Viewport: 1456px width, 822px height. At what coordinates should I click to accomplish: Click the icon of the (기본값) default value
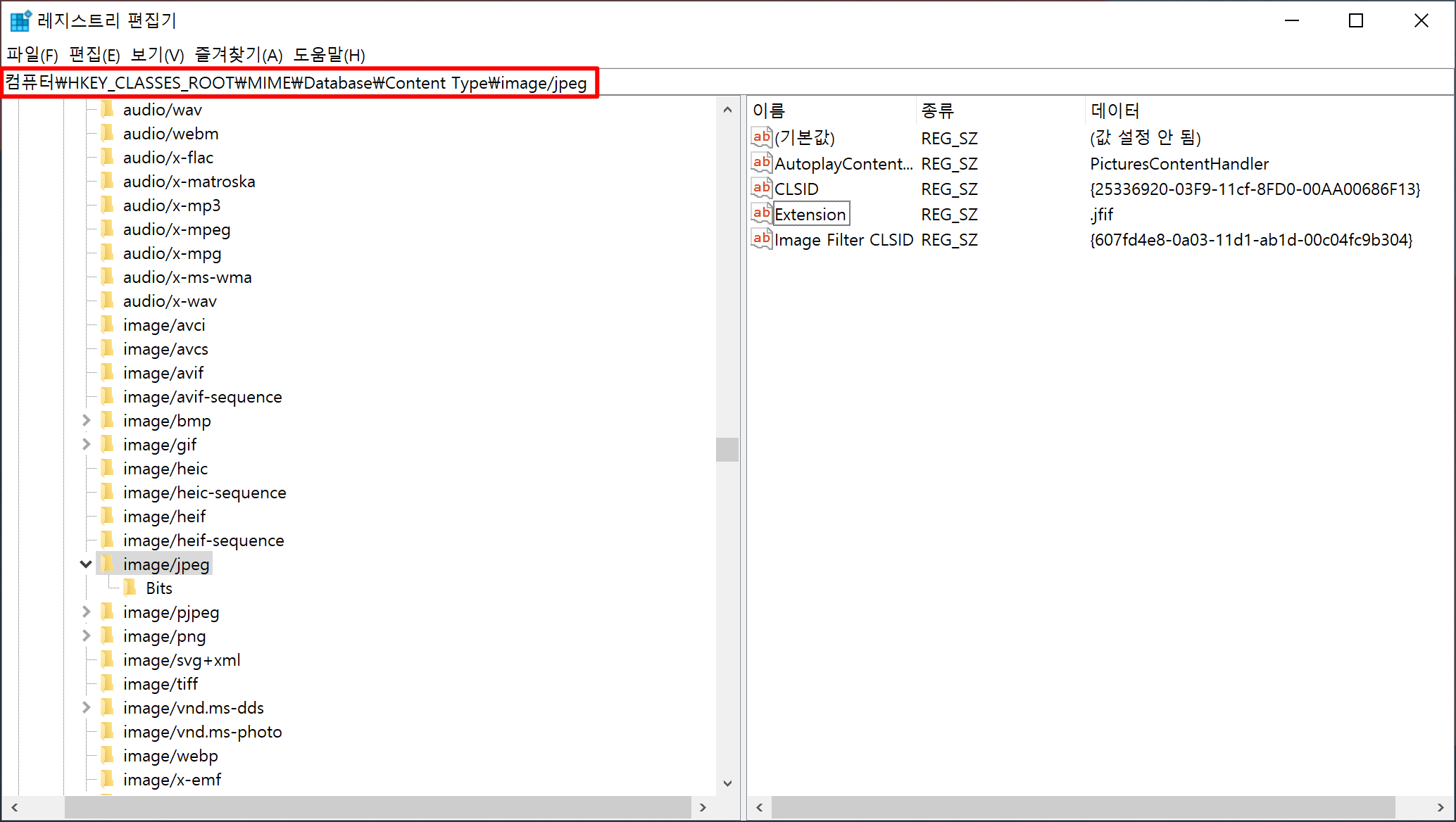pyautogui.click(x=761, y=137)
